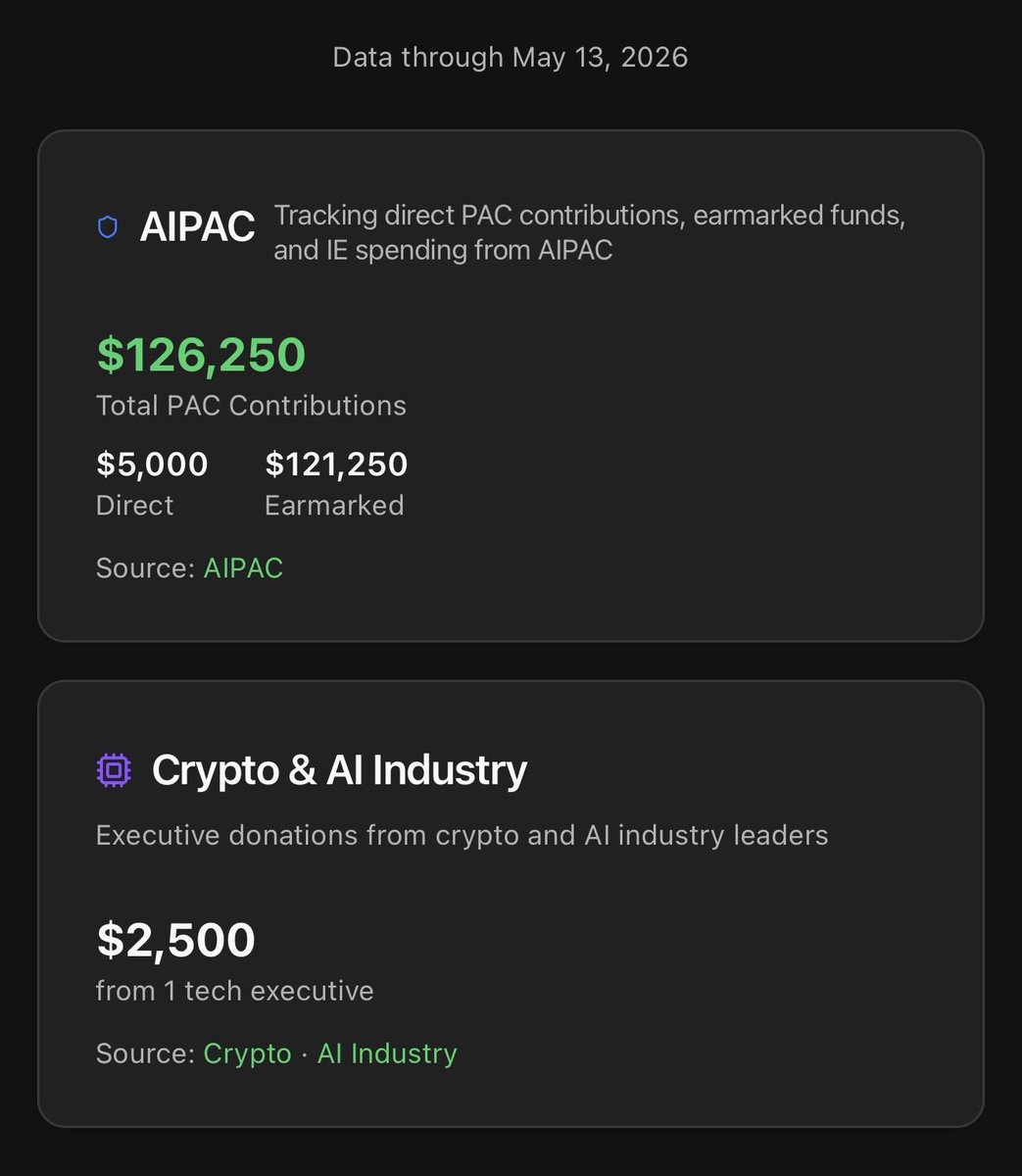Click the 'Data through May 13, 2026' text
Image resolution: width=1022 pixels, height=1176 pixels.
[x=511, y=57]
